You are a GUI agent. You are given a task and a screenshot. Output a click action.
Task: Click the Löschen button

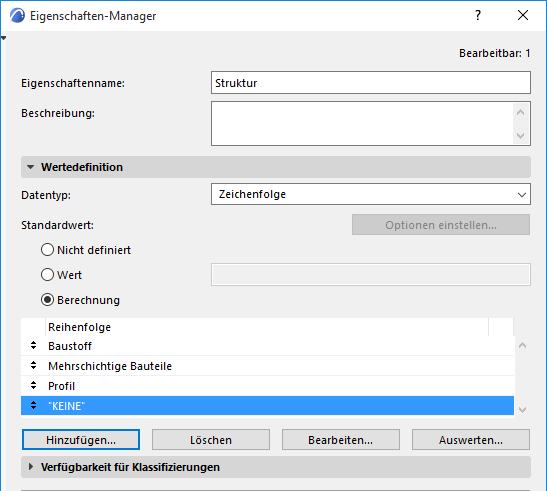tap(211, 440)
